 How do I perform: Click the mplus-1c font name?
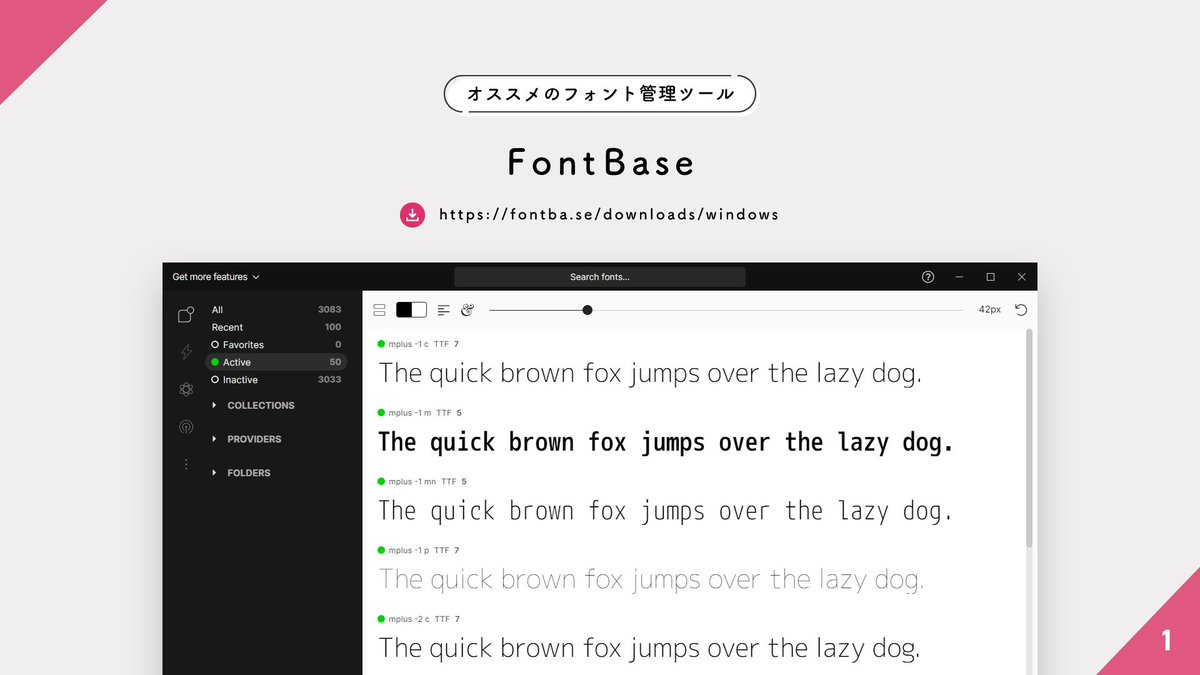coord(408,344)
